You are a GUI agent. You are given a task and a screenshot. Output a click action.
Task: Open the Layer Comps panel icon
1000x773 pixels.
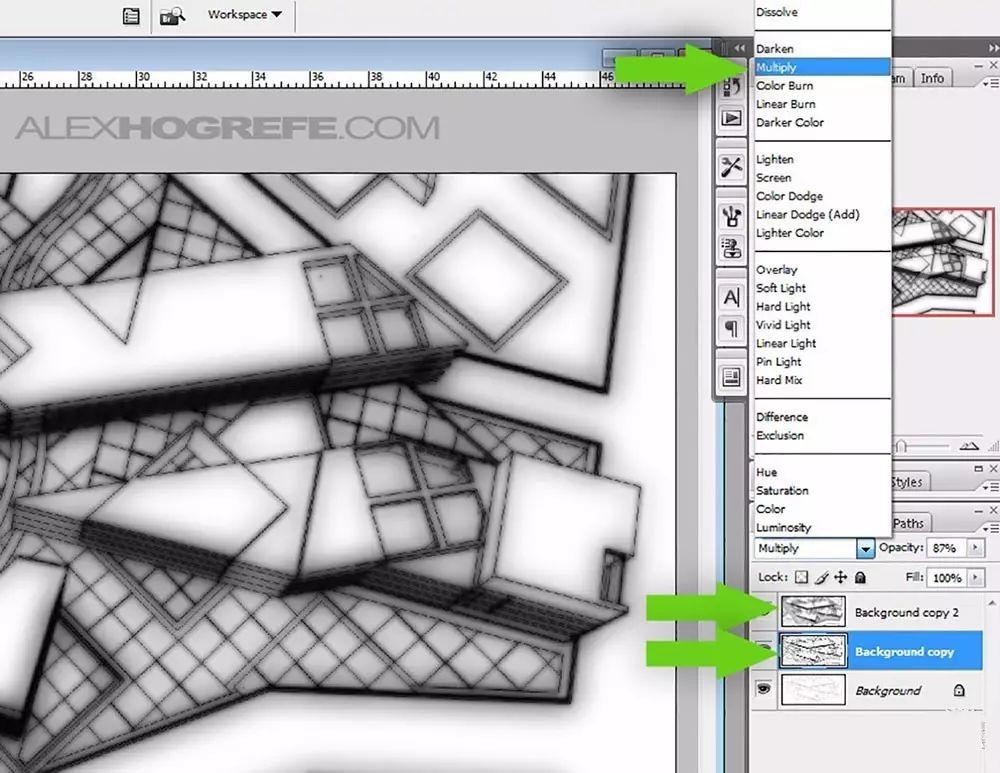coord(732,377)
